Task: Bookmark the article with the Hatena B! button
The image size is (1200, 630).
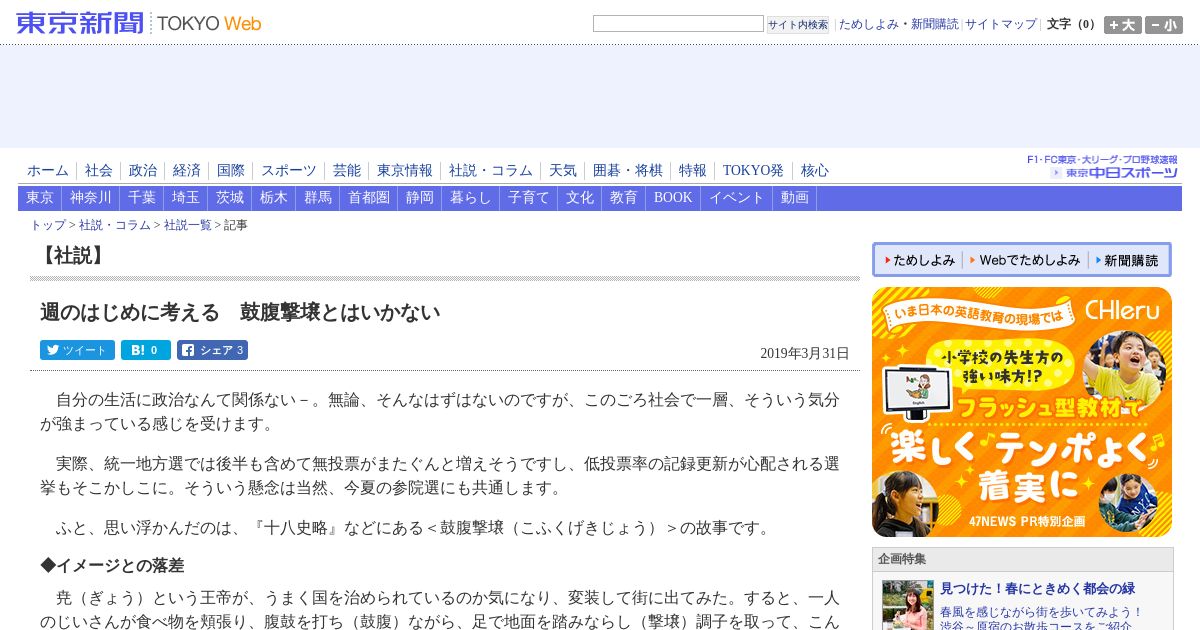Action: click(x=146, y=350)
